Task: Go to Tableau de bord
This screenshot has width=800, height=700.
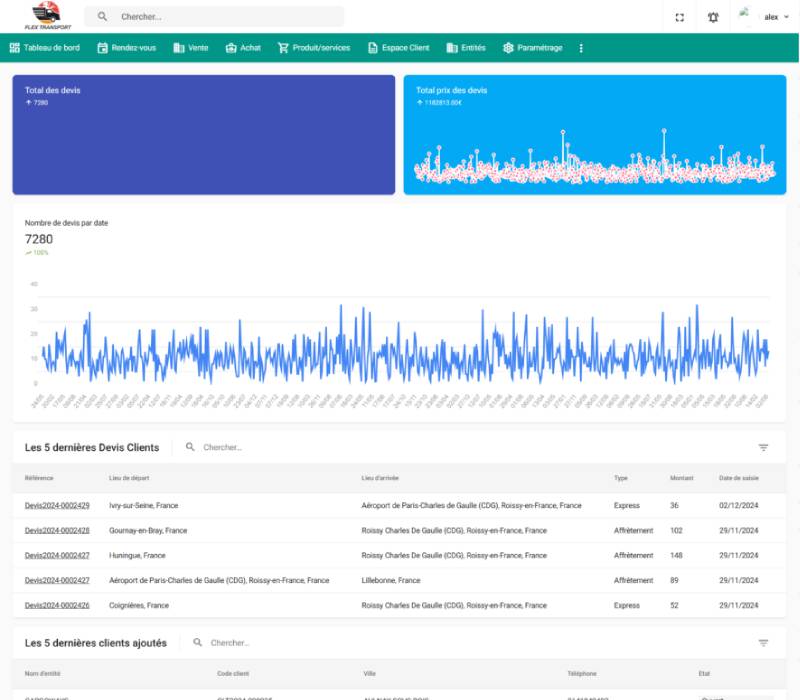Action: (47, 48)
